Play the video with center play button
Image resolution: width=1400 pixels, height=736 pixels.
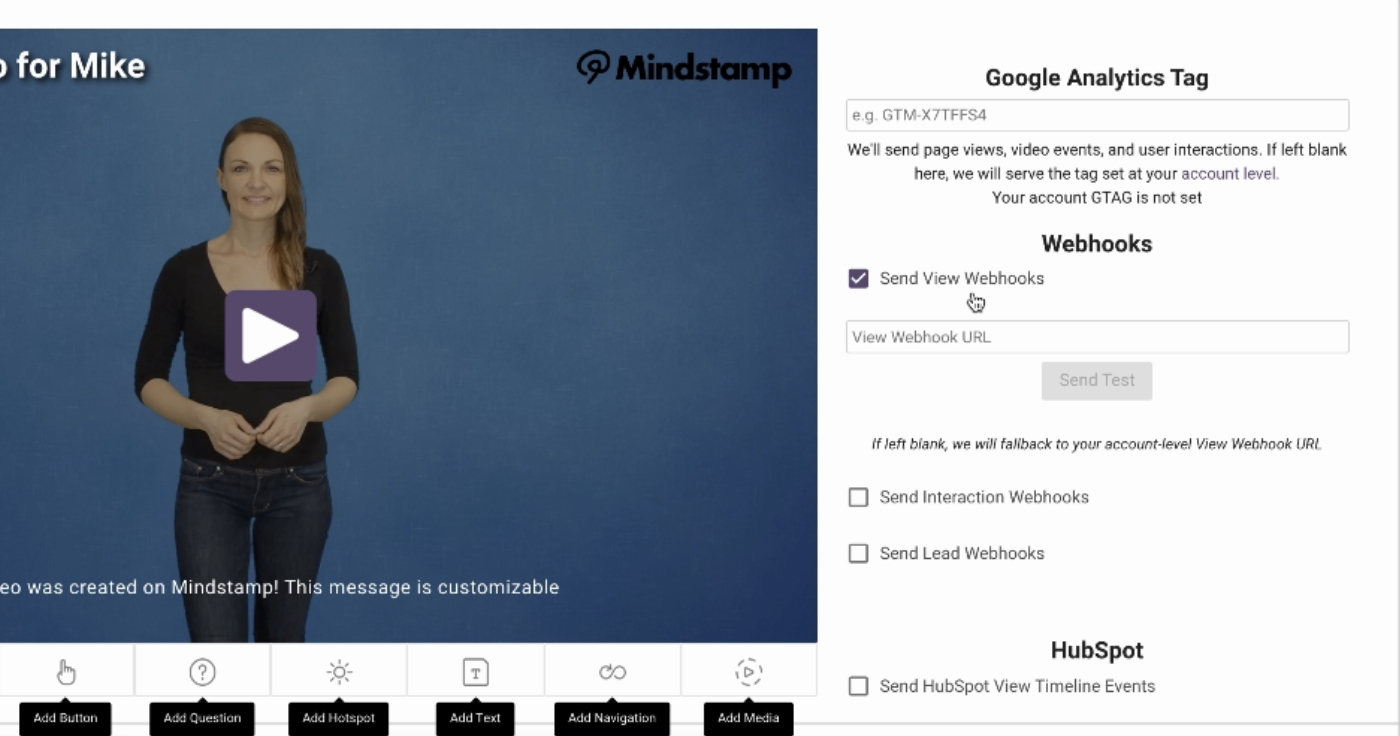tap(270, 336)
